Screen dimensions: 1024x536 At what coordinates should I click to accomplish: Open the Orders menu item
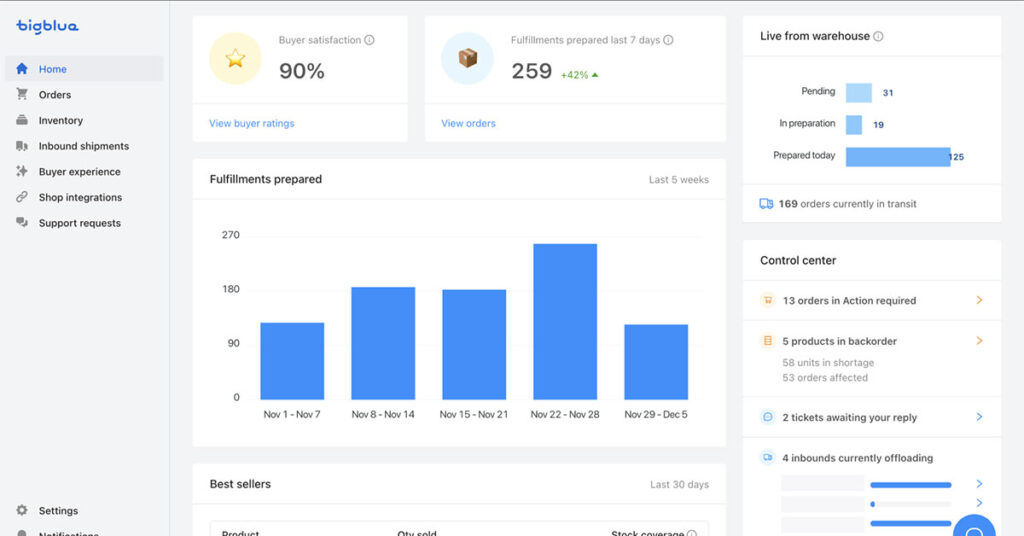pos(55,95)
